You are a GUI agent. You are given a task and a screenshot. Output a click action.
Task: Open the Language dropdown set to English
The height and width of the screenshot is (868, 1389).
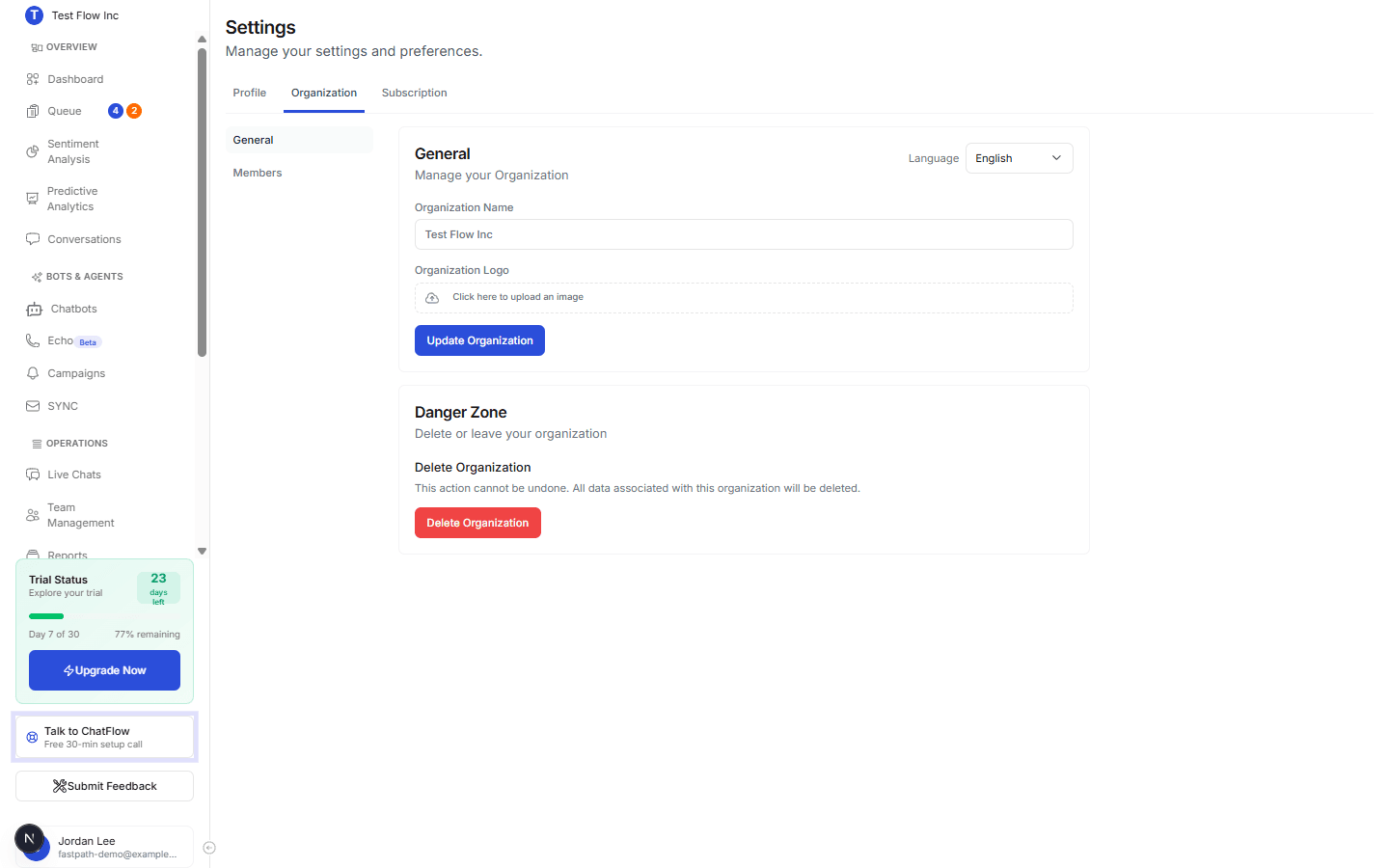(1019, 158)
